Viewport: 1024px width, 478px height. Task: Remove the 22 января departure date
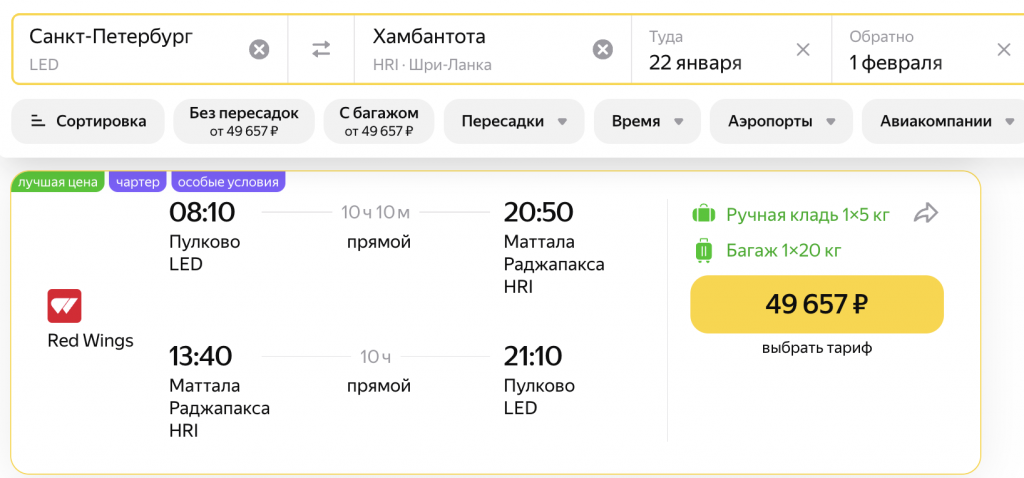tap(803, 49)
